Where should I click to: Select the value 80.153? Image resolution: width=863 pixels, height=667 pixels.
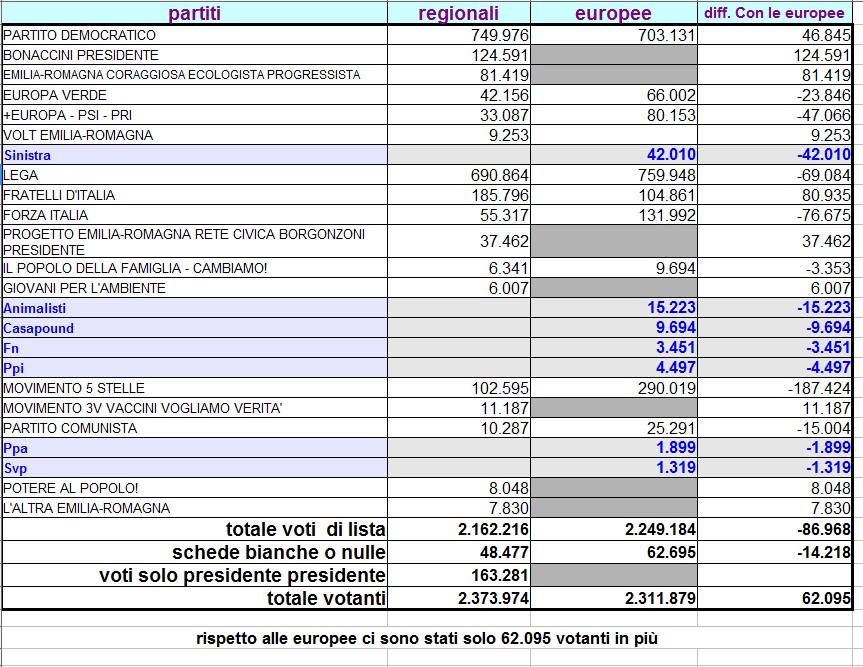[x=671, y=115]
